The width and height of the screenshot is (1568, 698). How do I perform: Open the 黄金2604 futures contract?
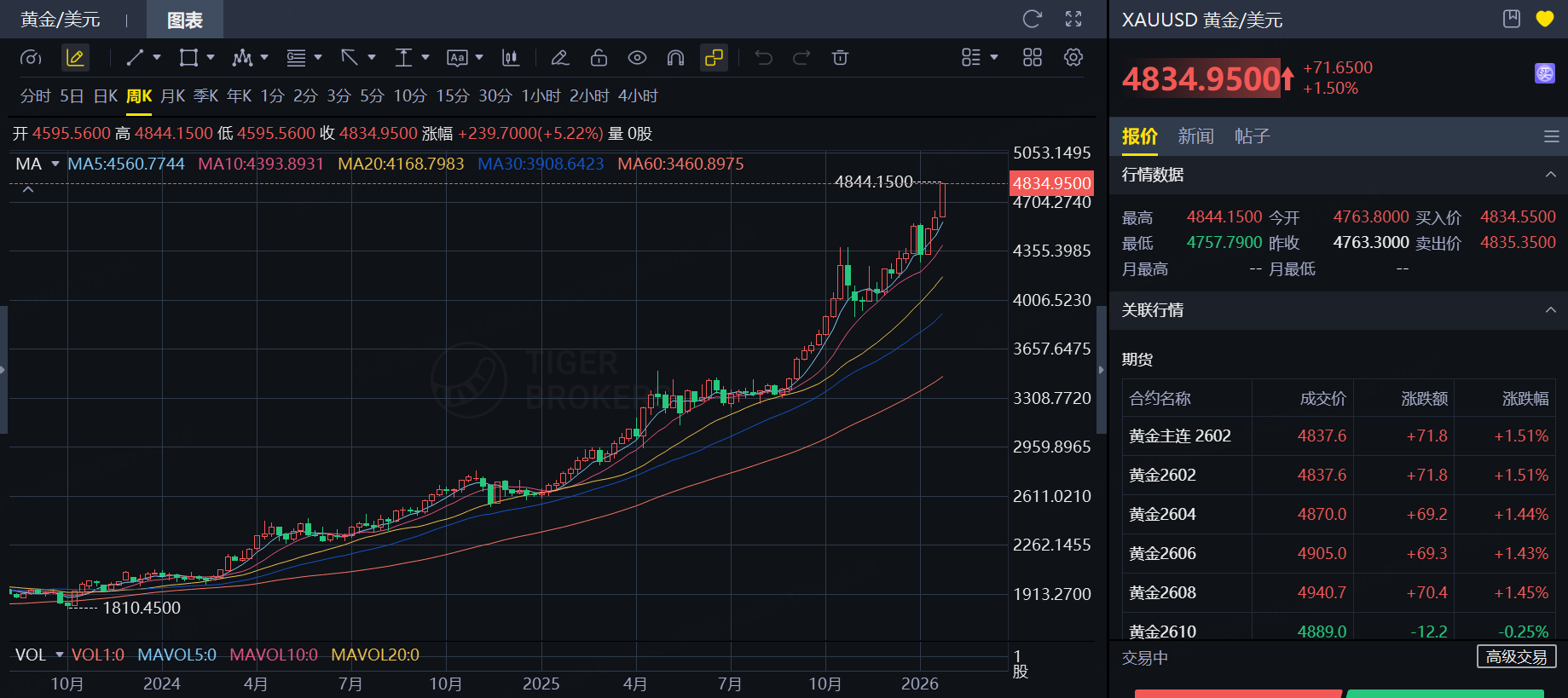pyautogui.click(x=1162, y=514)
